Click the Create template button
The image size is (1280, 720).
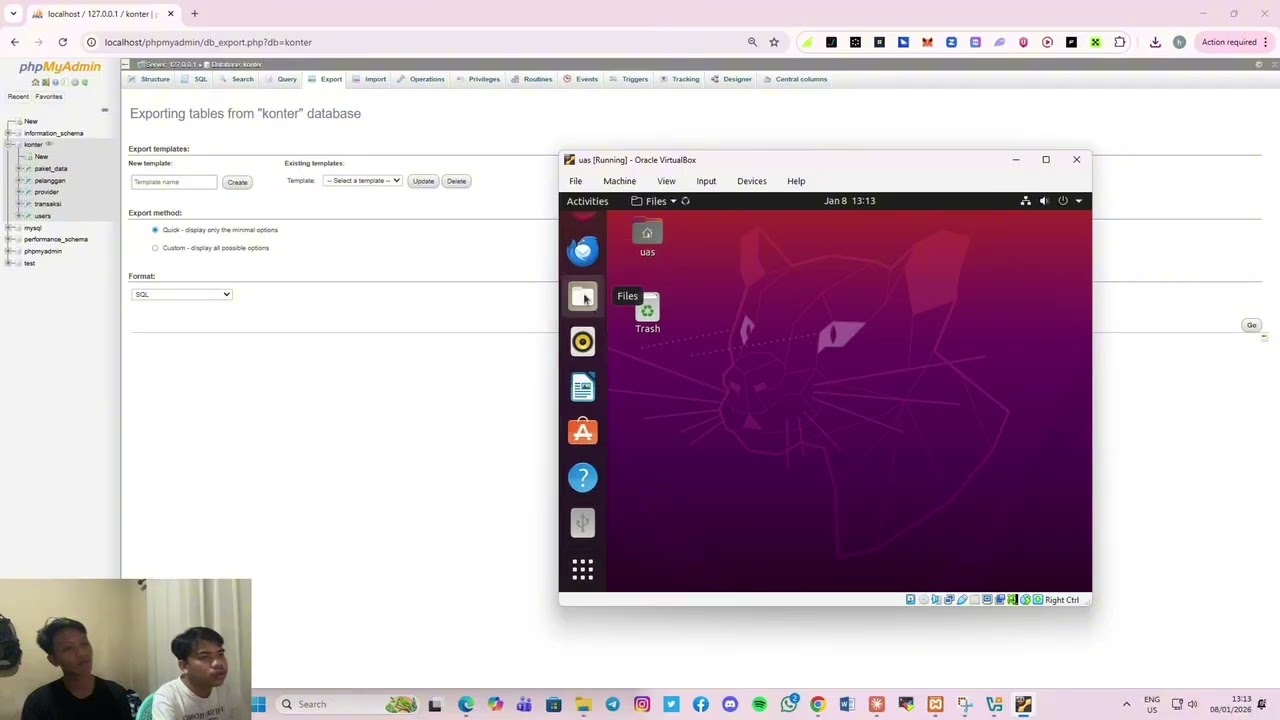pyautogui.click(x=237, y=182)
